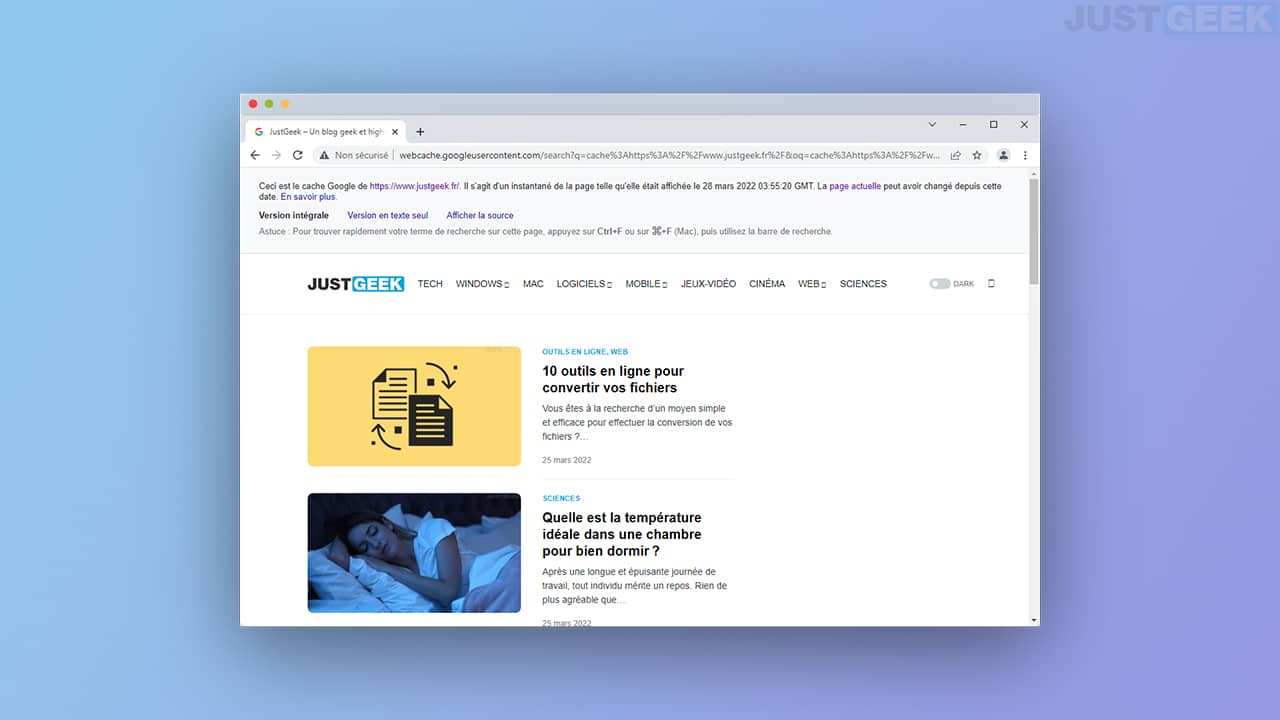Click the 'Non sécurisé' warning icon
Viewport: 1280px width, 720px height.
click(324, 155)
